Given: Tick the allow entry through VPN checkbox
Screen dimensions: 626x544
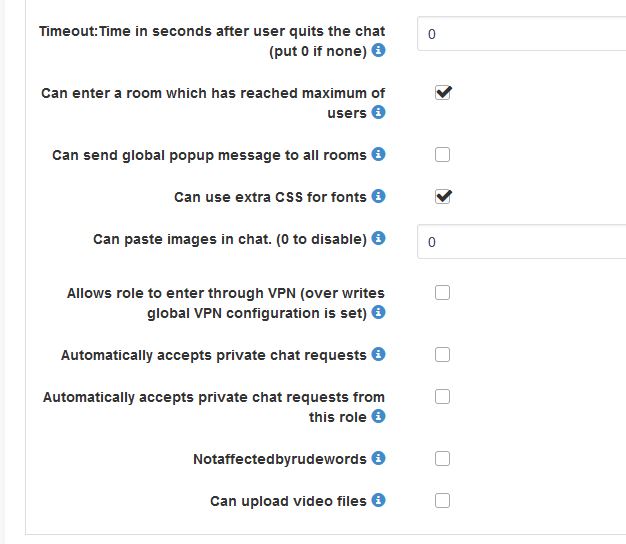Looking at the screenshot, I should (x=443, y=293).
